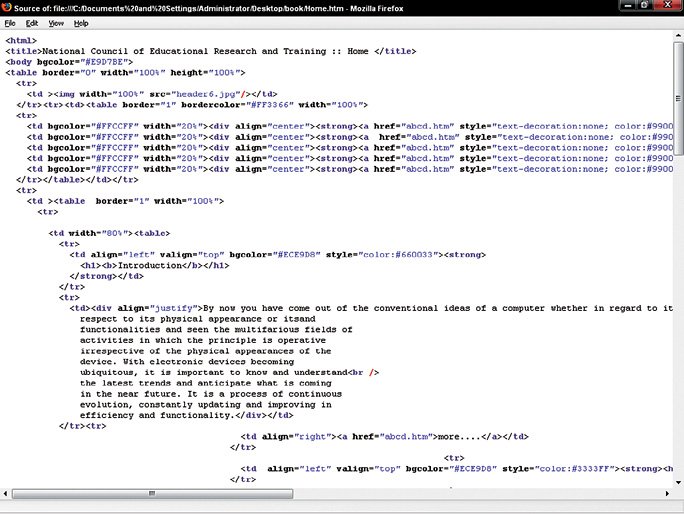684x514 pixels.
Task: Click the vertical scrollbar thumb
Action: pyautogui.click(x=678, y=98)
